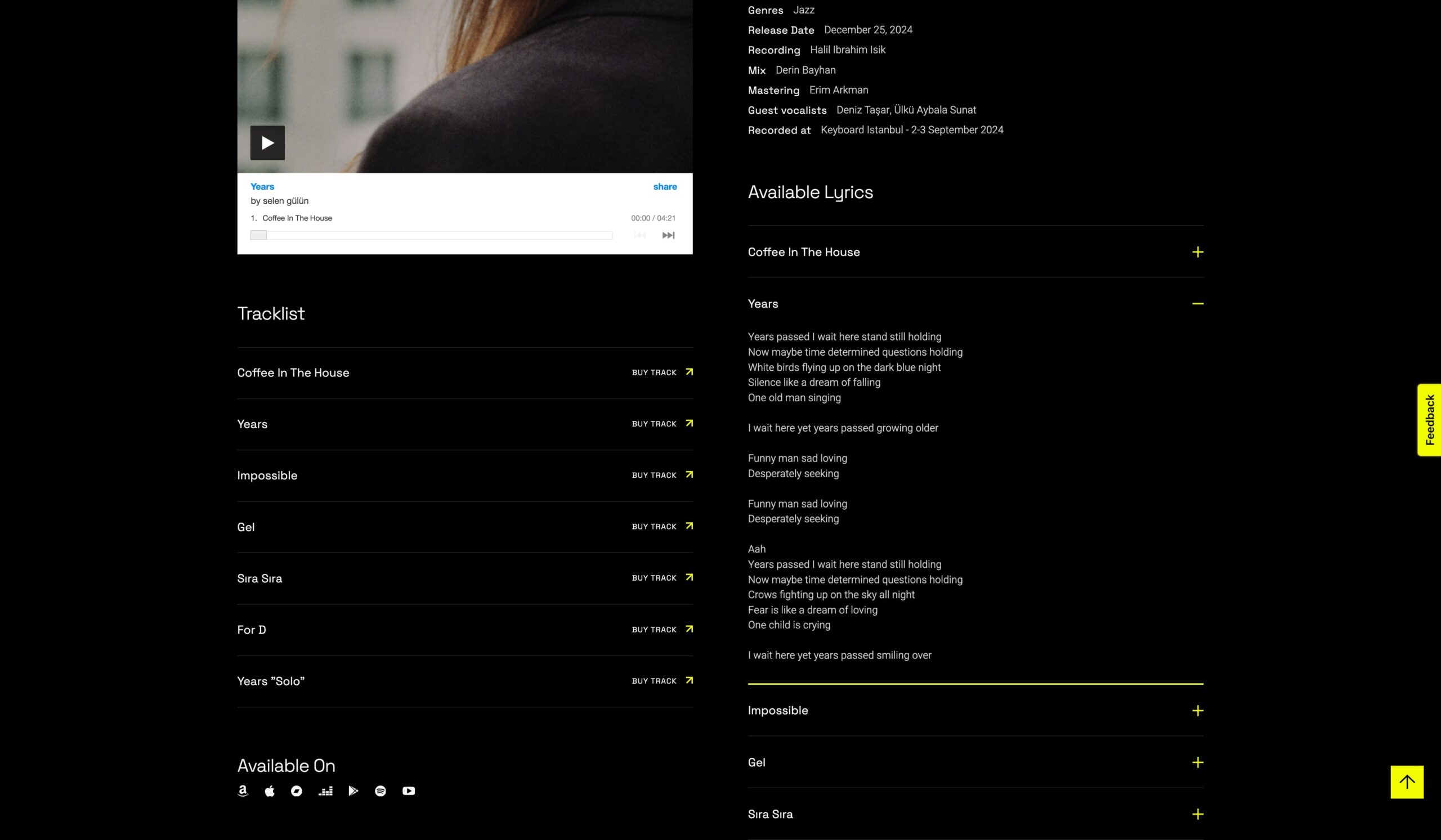The width and height of the screenshot is (1441, 840).
Task: Select Years title in tracklist
Action: tap(252, 424)
